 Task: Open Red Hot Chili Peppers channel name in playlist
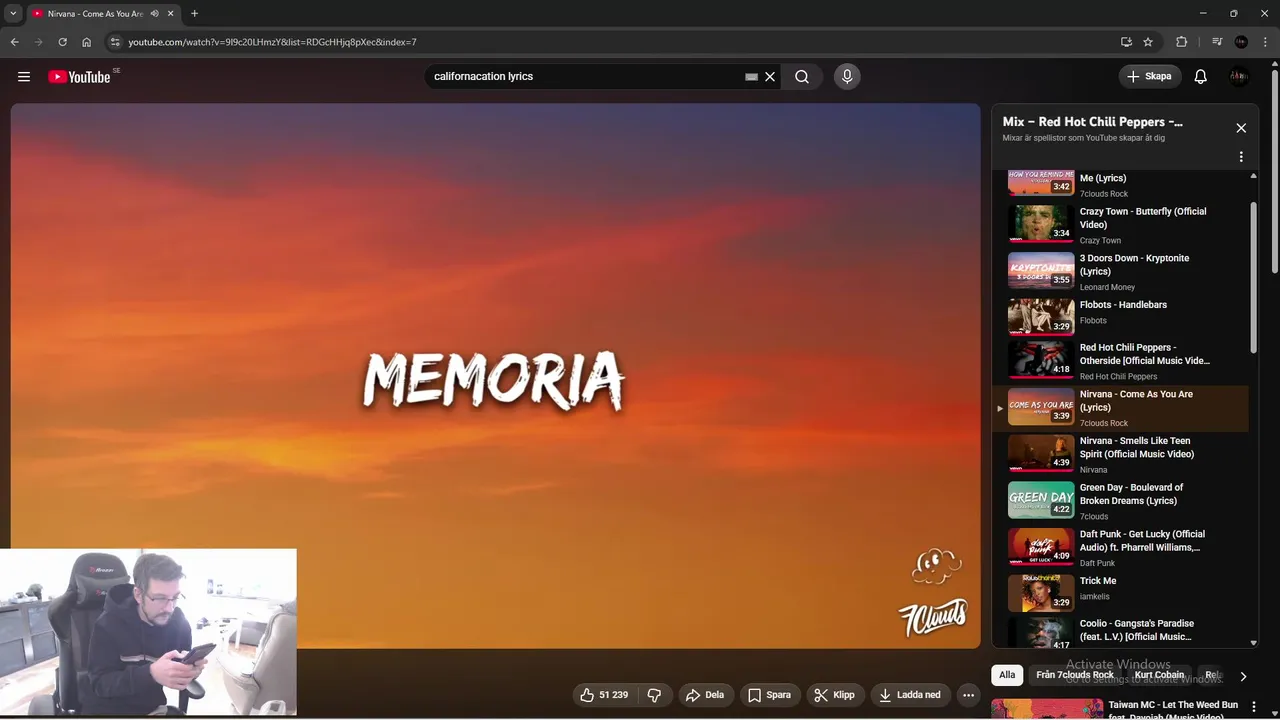(1118, 377)
